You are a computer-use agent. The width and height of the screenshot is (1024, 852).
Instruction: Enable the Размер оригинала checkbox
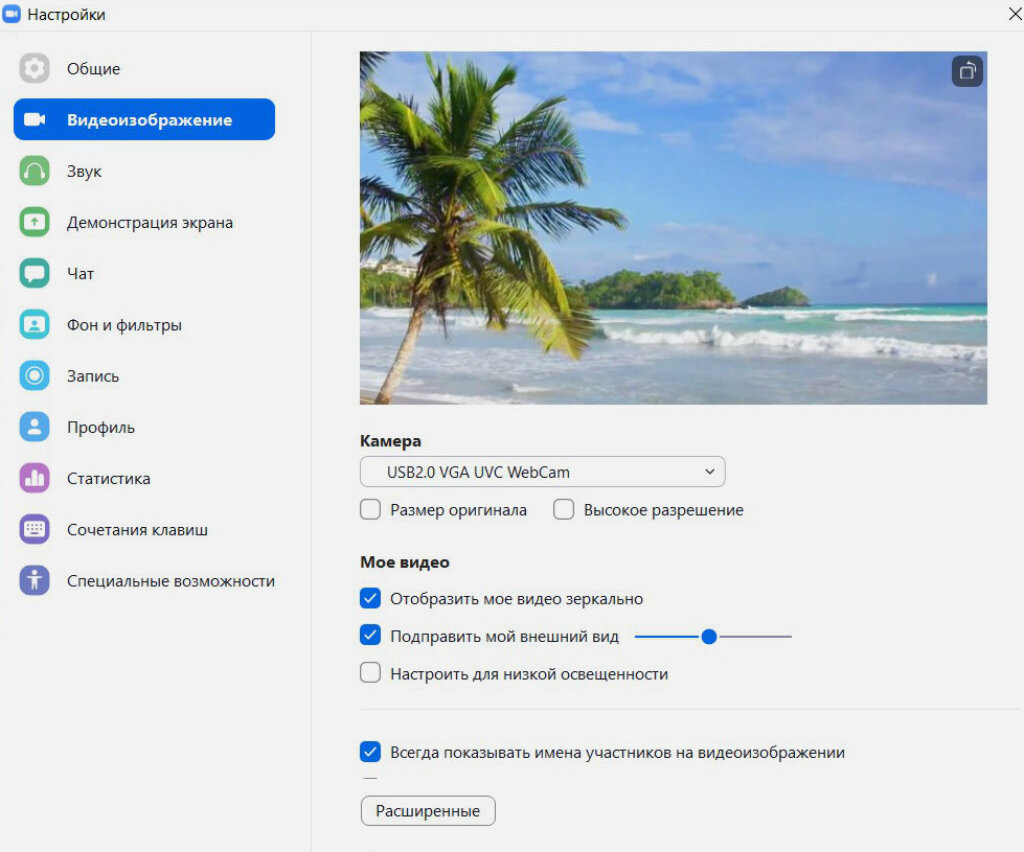click(371, 510)
